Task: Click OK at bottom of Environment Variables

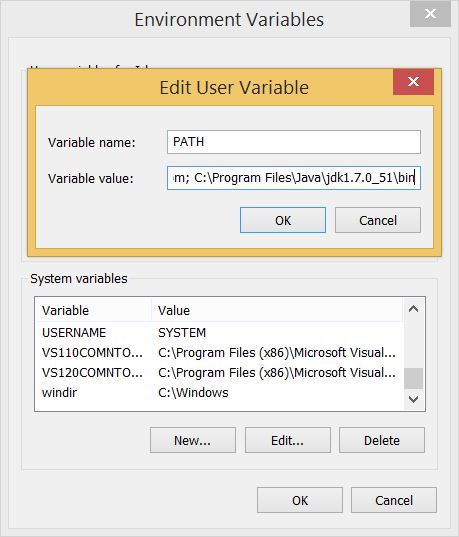Action: click(x=300, y=500)
